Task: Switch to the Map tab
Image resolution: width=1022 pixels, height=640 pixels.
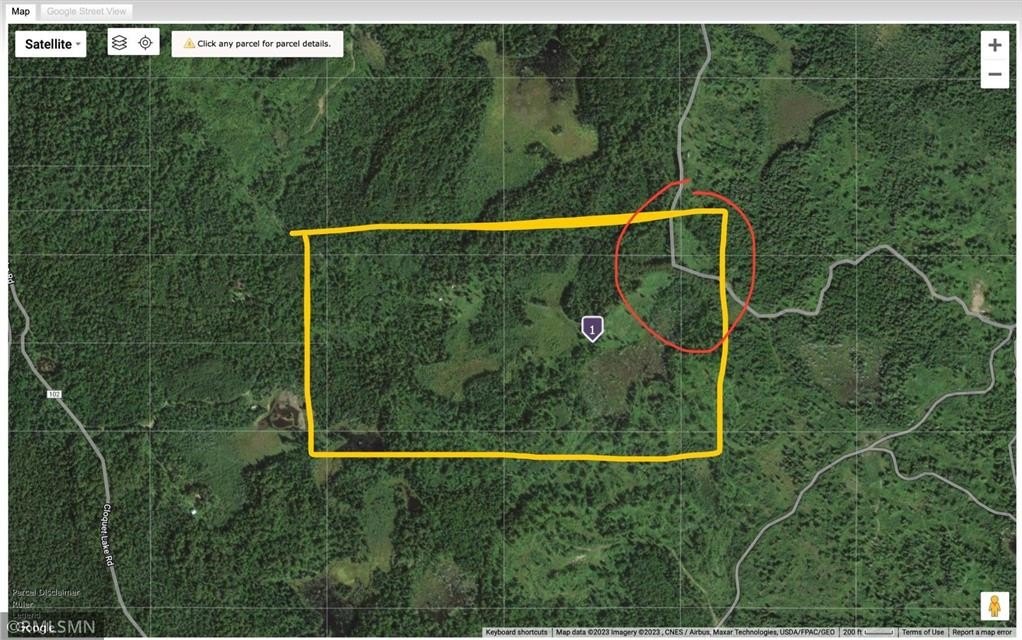Action: pyautogui.click(x=21, y=11)
